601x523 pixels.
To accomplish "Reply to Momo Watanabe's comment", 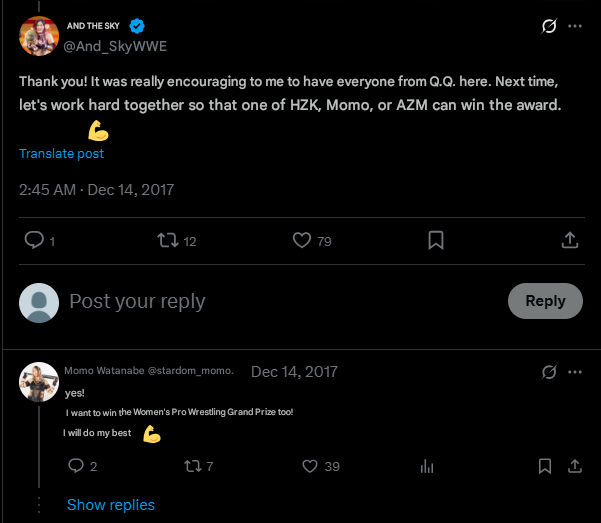I will (x=75, y=466).
